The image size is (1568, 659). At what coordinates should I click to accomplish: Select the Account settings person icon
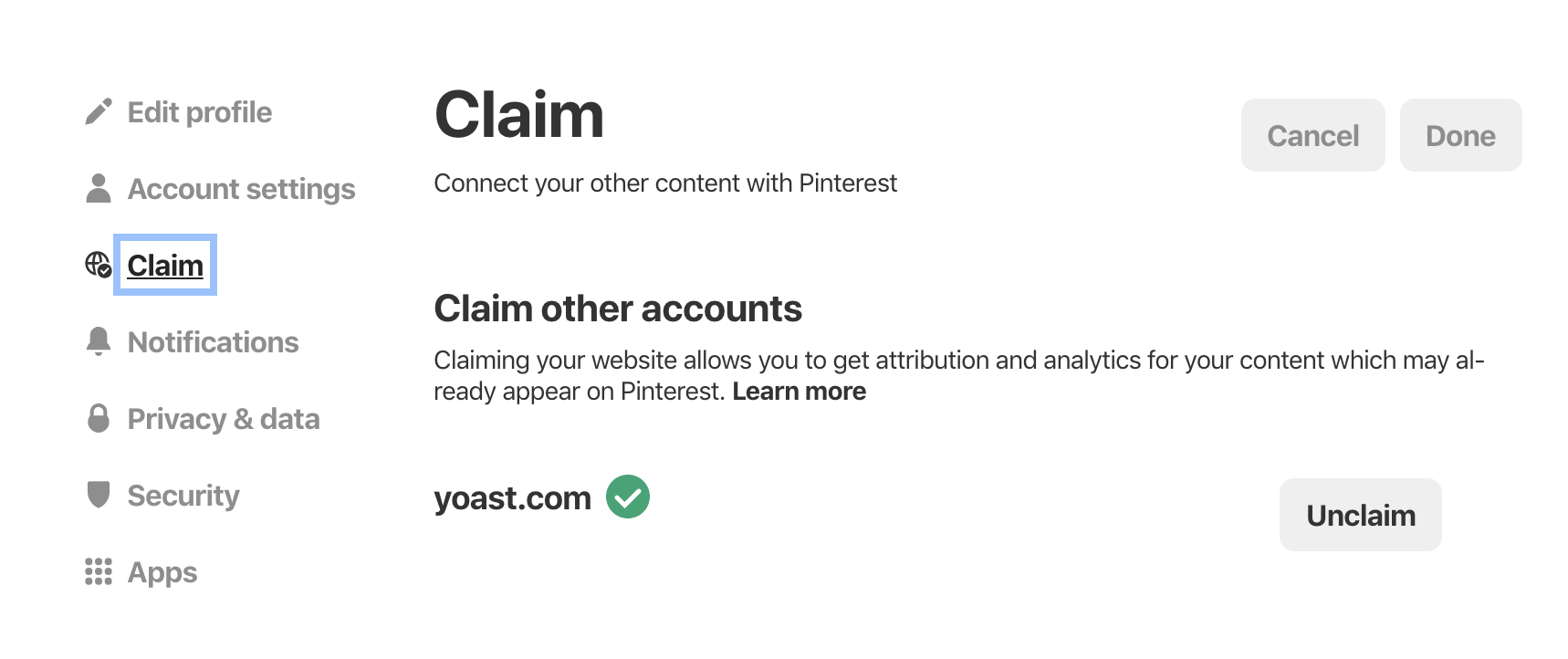pyautogui.click(x=99, y=187)
